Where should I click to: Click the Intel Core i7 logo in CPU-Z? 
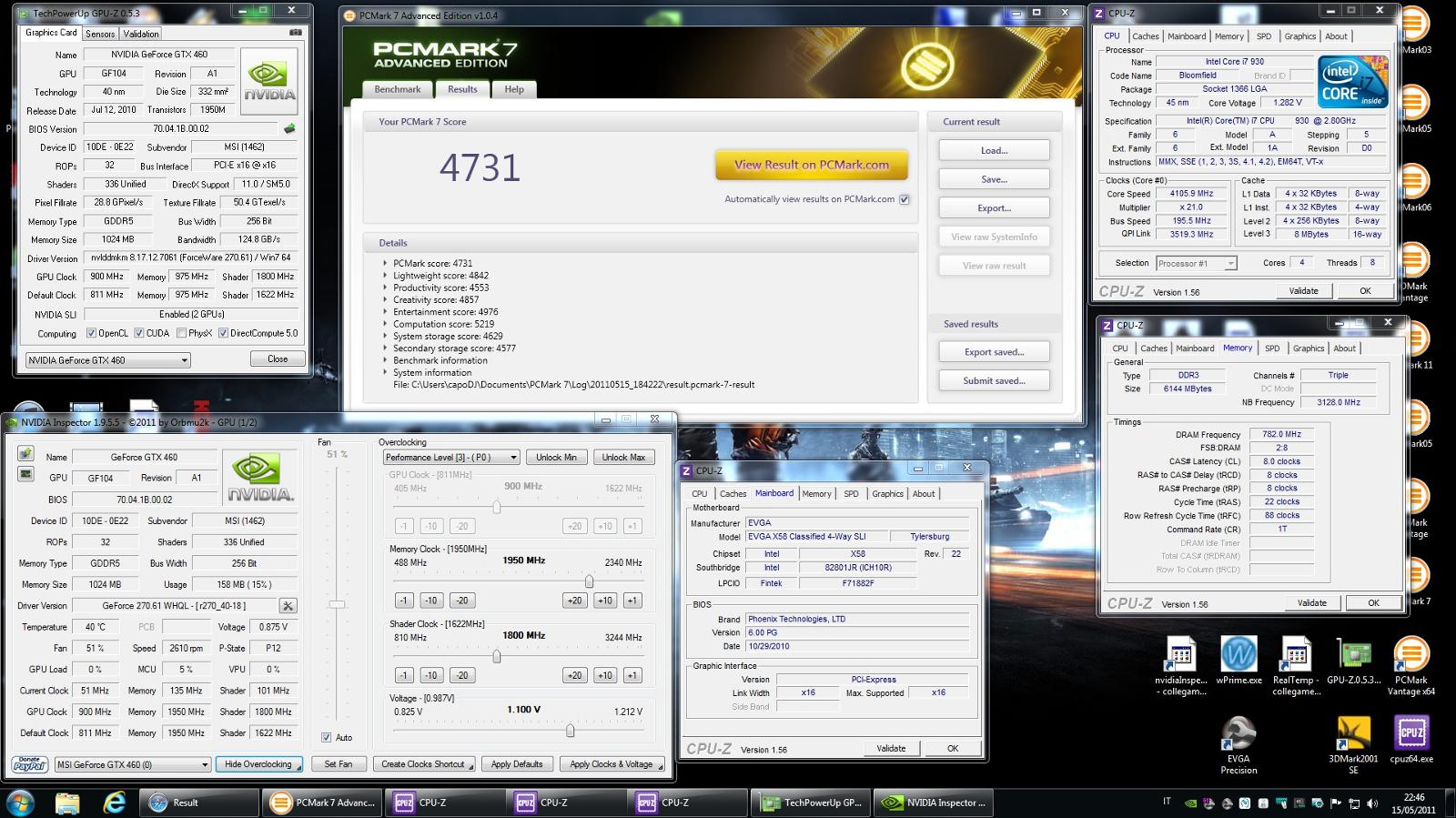tap(1352, 82)
